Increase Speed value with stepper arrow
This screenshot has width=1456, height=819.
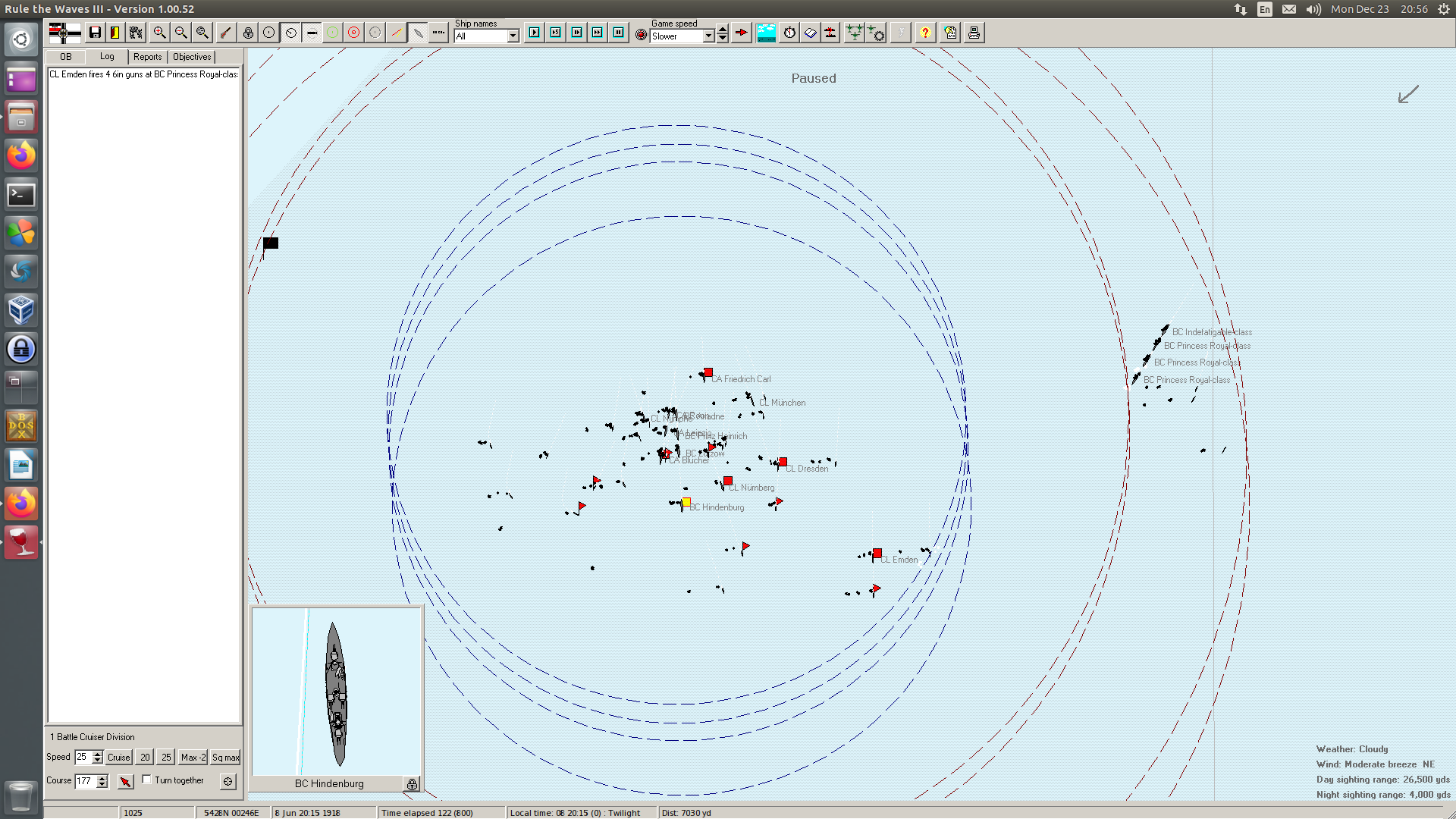97,754
